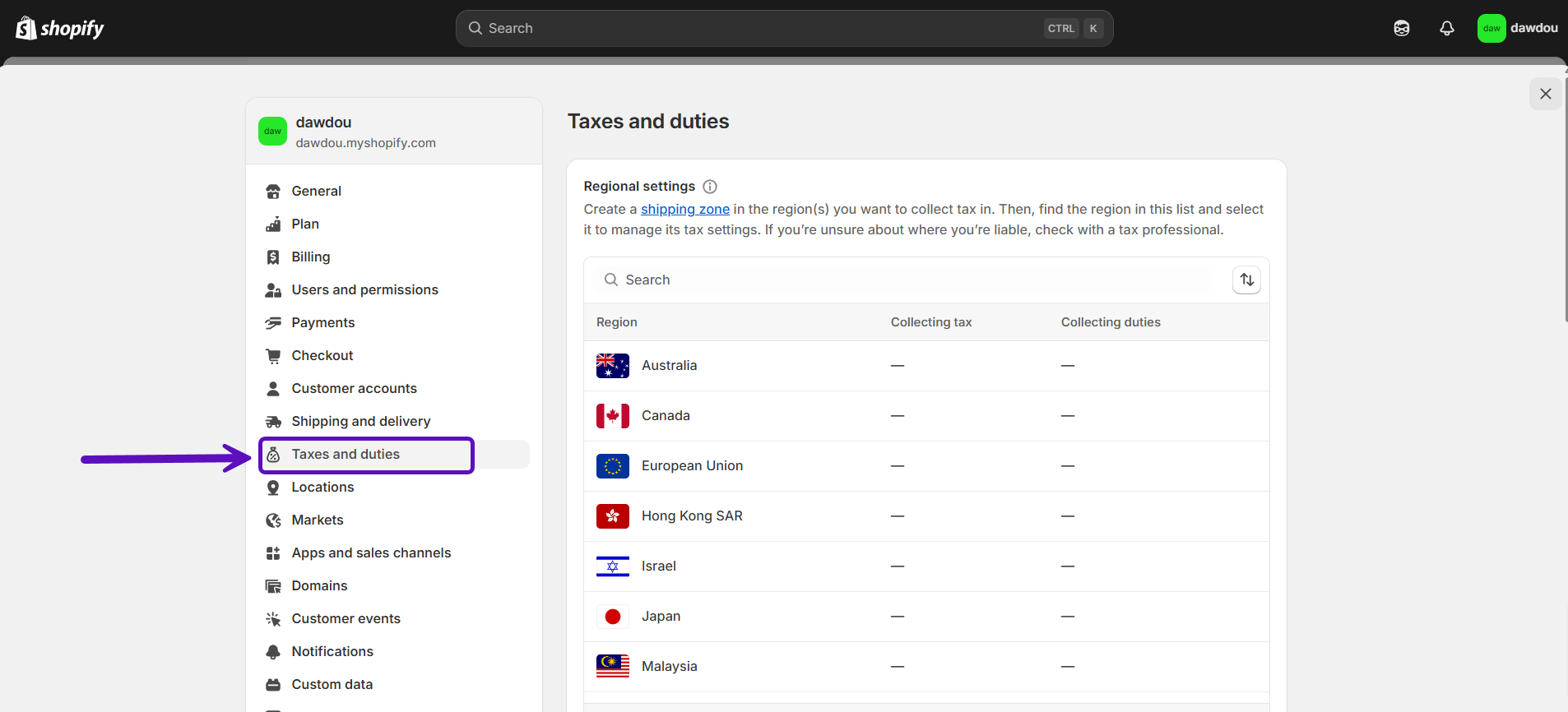Image resolution: width=1568 pixels, height=712 pixels.
Task: Close the settings panel
Action: [x=1545, y=94]
